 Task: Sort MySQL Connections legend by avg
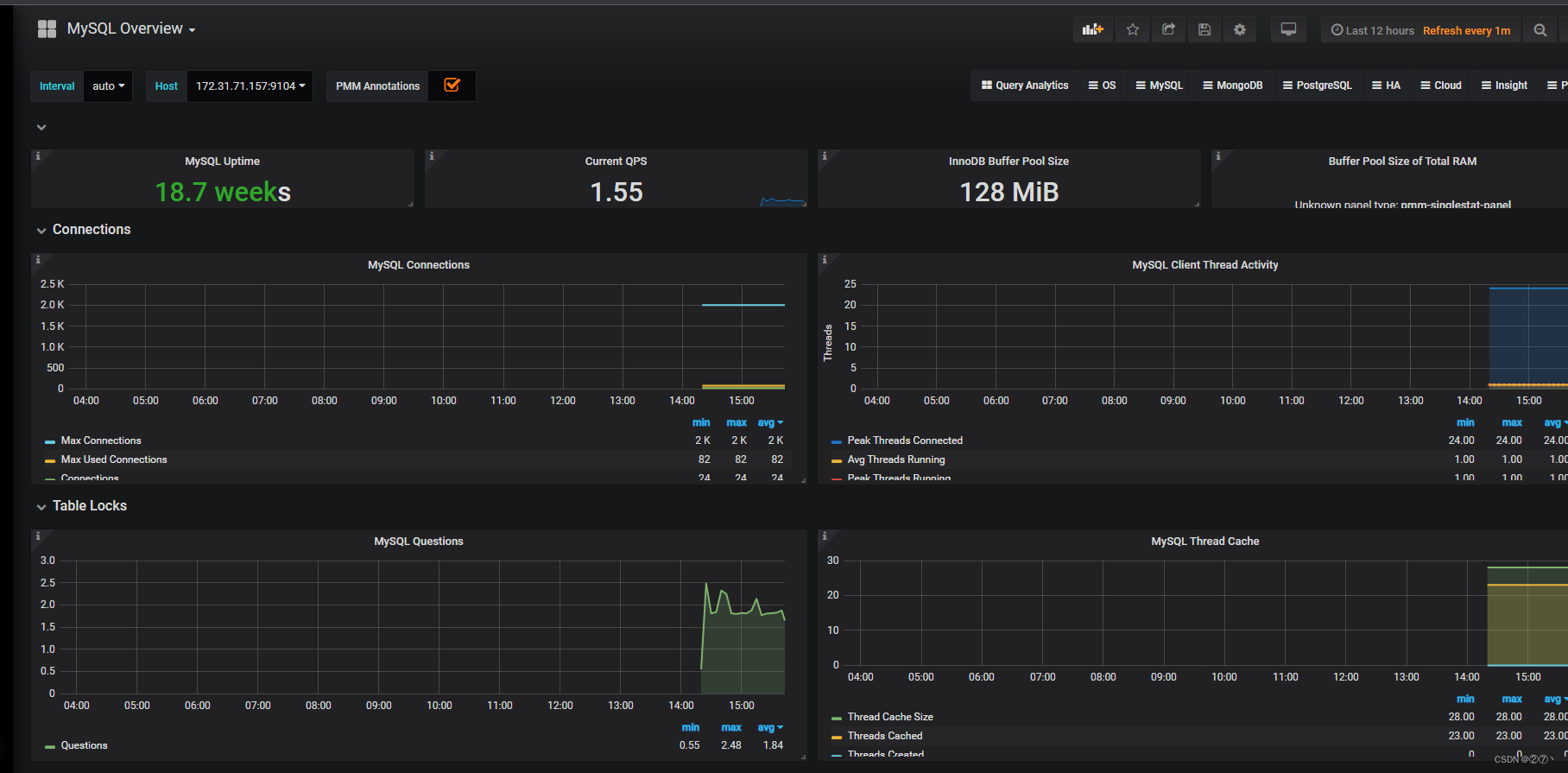(770, 422)
